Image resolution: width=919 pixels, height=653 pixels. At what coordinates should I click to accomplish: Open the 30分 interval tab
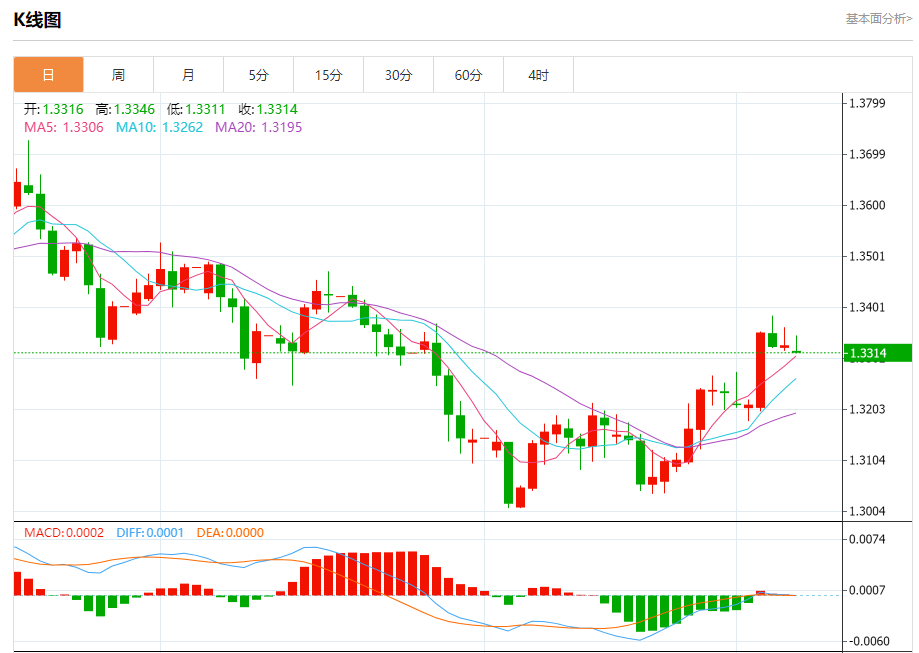pyautogui.click(x=399, y=74)
